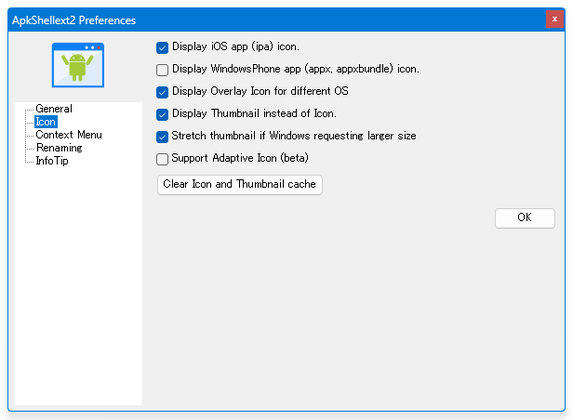Toggle Display Overlay Icon for different OS
This screenshot has height=420, width=573.
[x=162, y=92]
